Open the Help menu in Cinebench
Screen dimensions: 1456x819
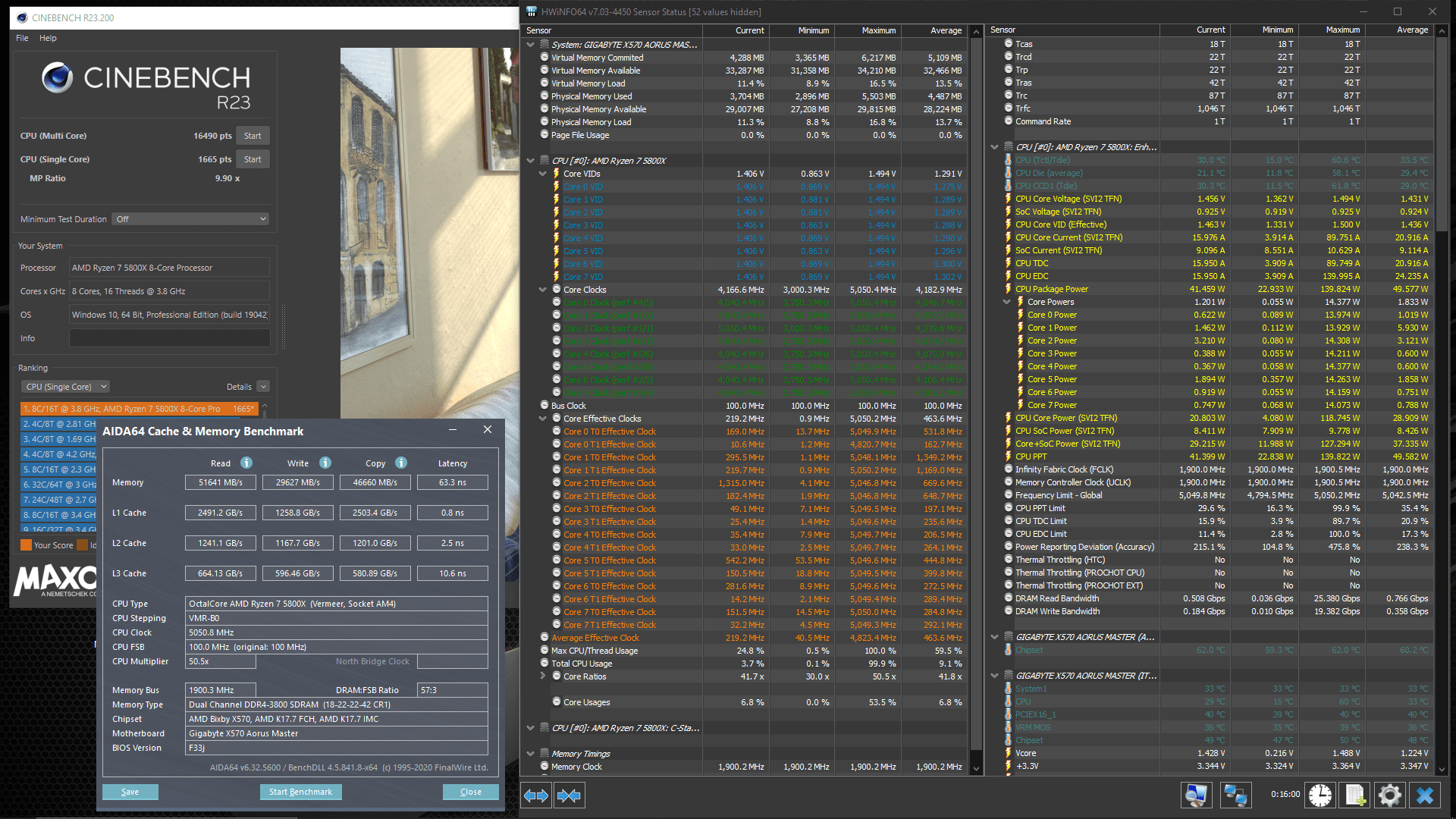click(x=48, y=38)
